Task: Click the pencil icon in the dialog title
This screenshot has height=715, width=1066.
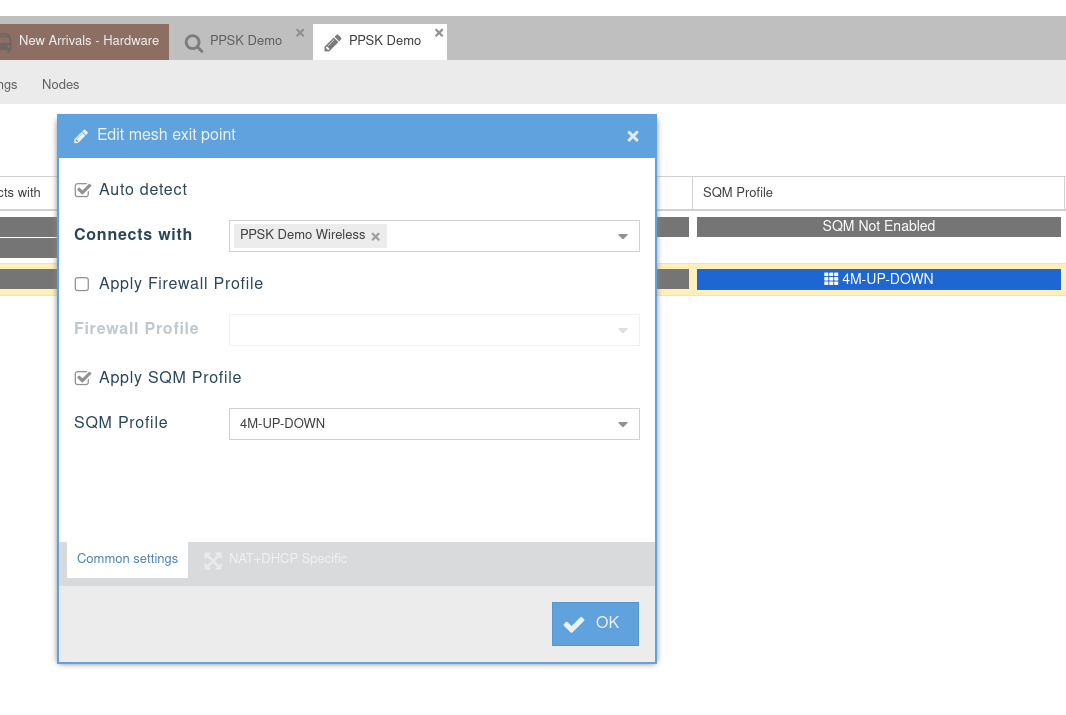Action: 81,136
